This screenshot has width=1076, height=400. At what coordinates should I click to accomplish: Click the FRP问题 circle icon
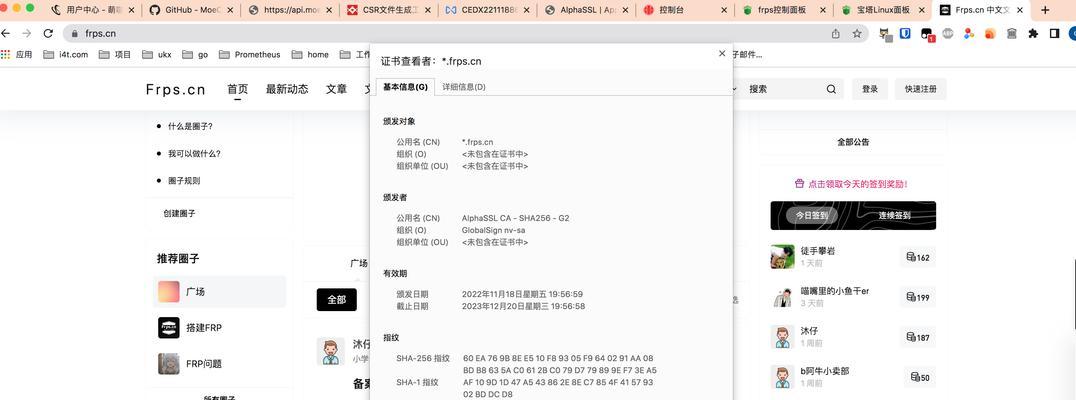[x=169, y=363]
